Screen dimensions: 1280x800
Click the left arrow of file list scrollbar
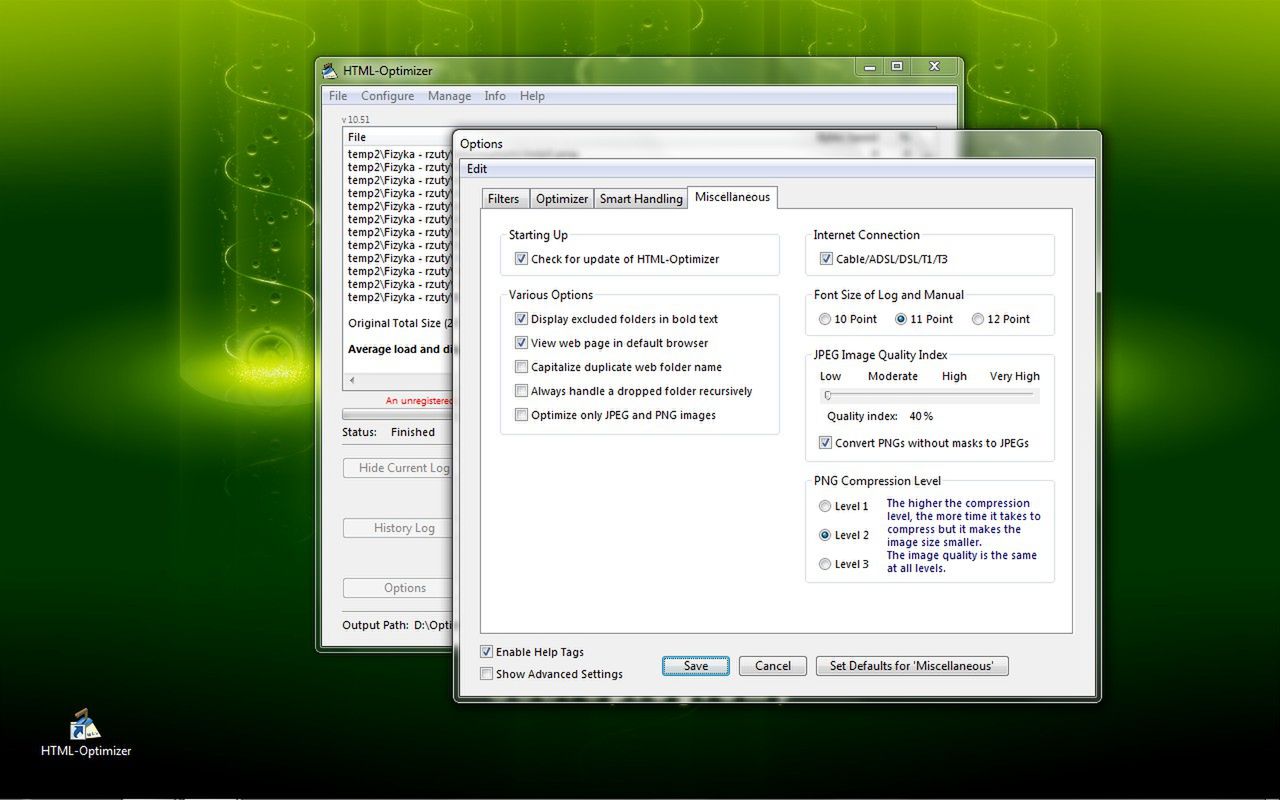[351, 381]
